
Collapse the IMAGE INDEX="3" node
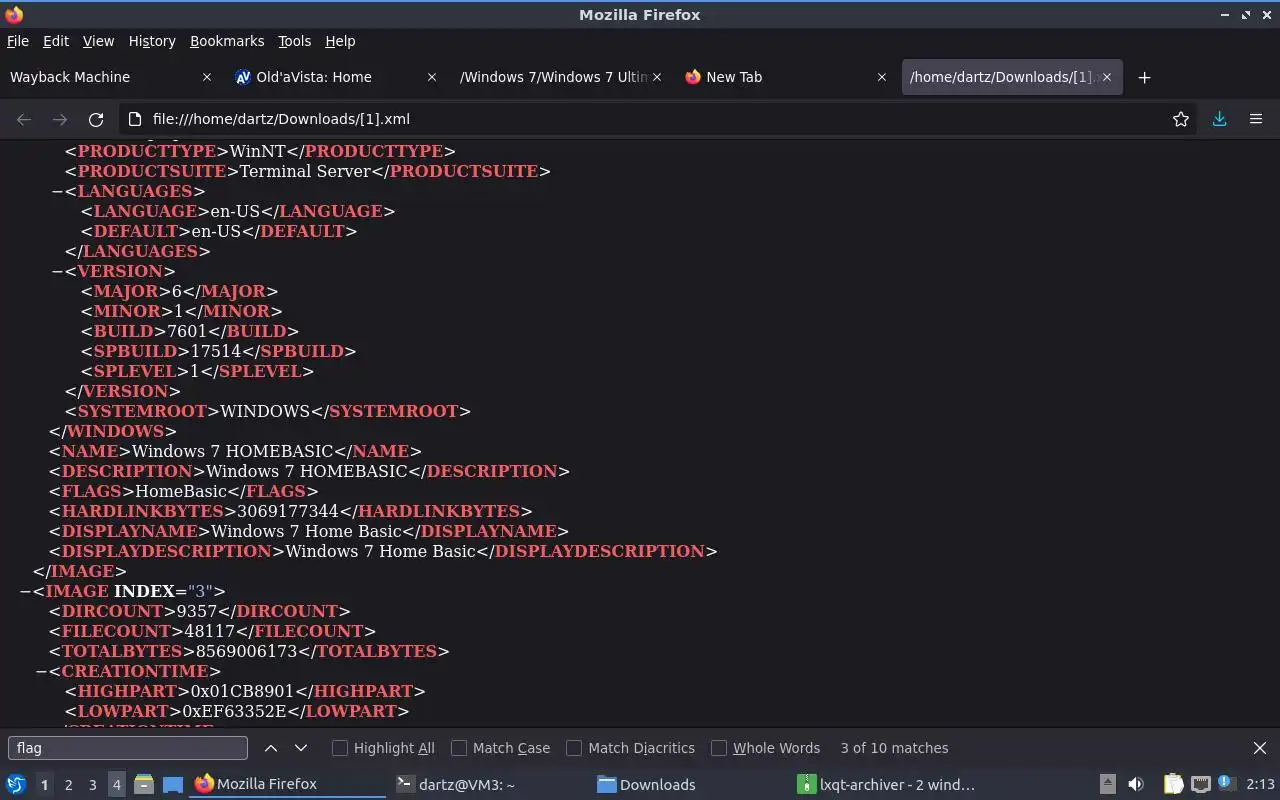pyautogui.click(x=25, y=591)
